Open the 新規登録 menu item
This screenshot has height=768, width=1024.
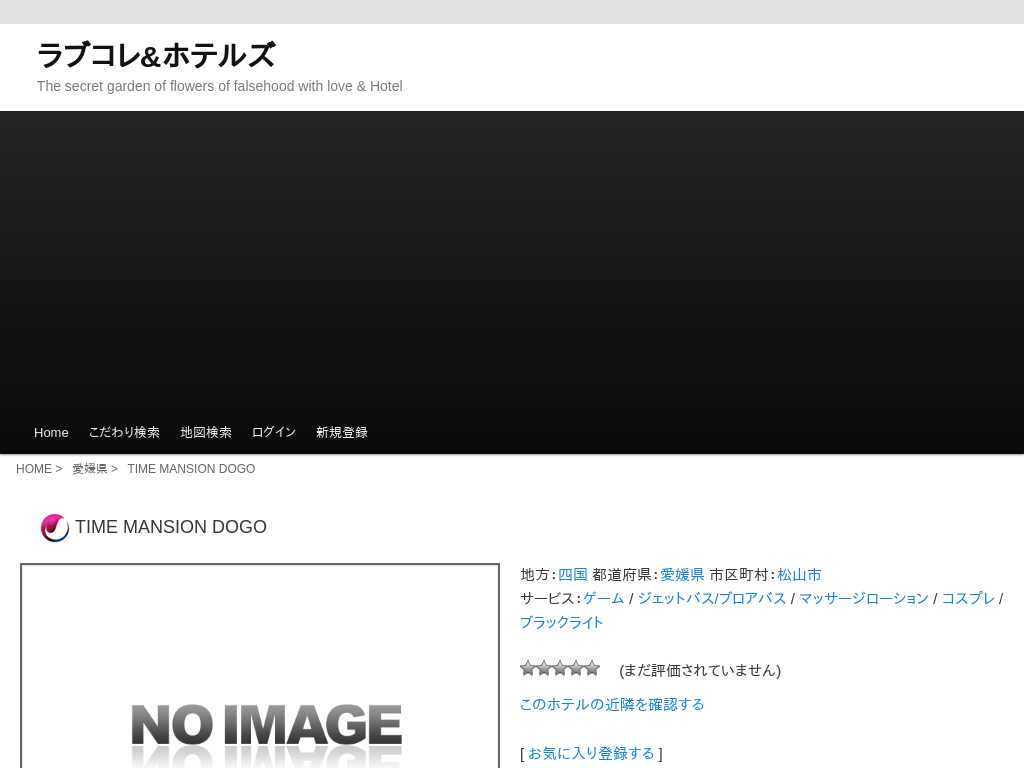point(342,432)
